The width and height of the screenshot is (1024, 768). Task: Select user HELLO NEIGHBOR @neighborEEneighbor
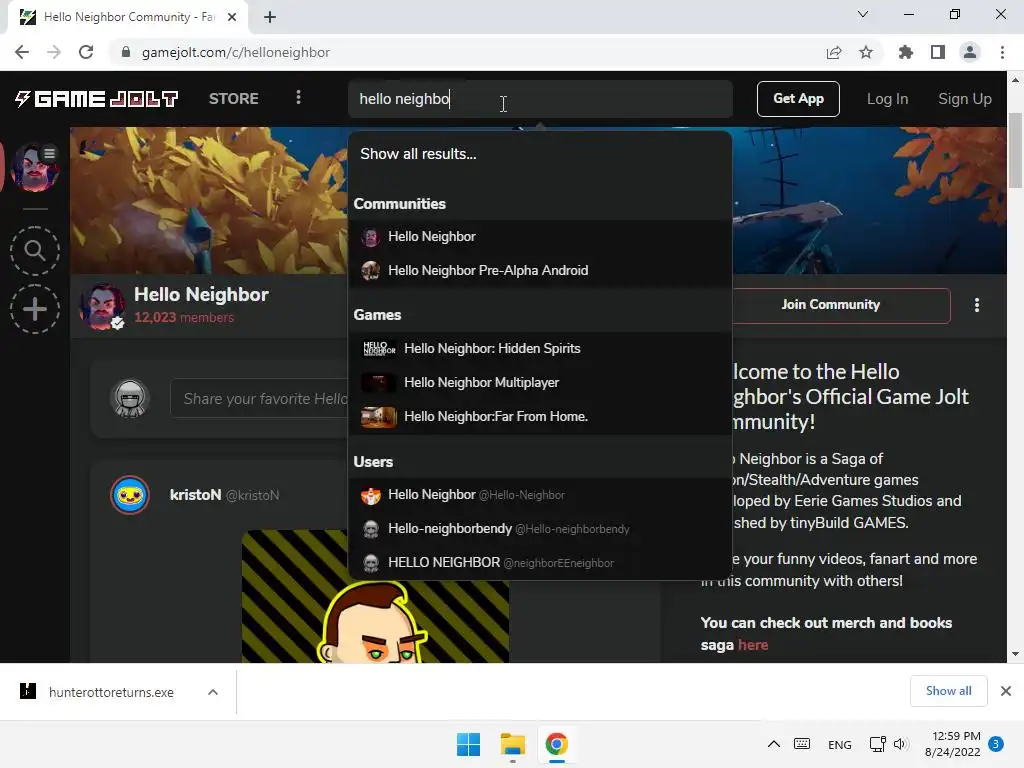[540, 563]
